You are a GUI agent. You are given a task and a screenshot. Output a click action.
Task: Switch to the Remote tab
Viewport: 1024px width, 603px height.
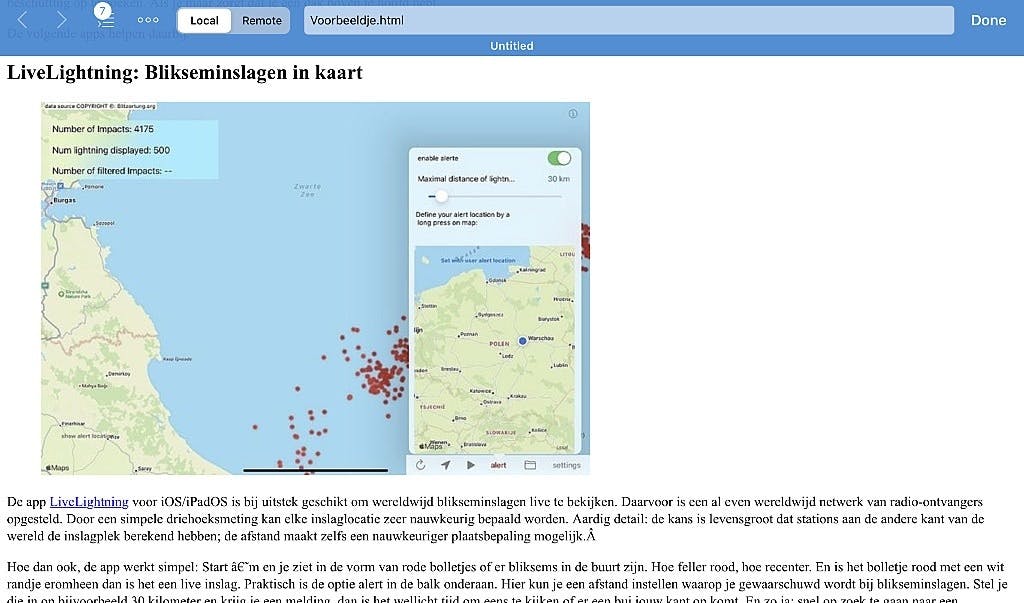(261, 21)
